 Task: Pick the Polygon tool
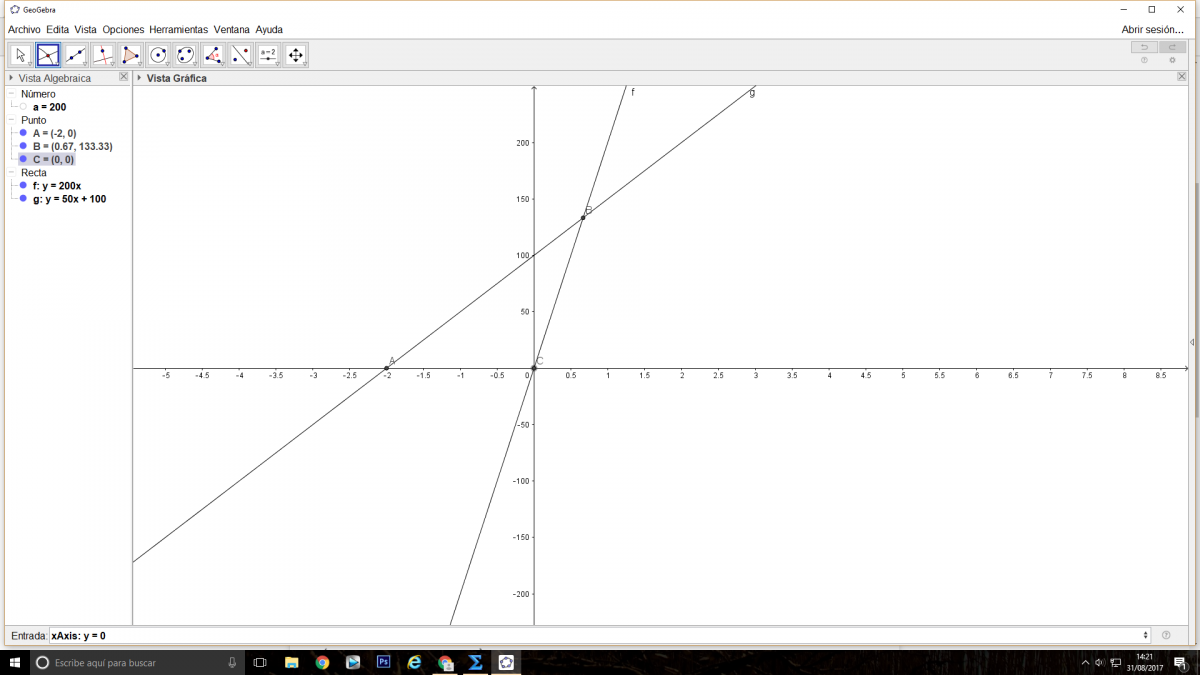tap(131, 55)
